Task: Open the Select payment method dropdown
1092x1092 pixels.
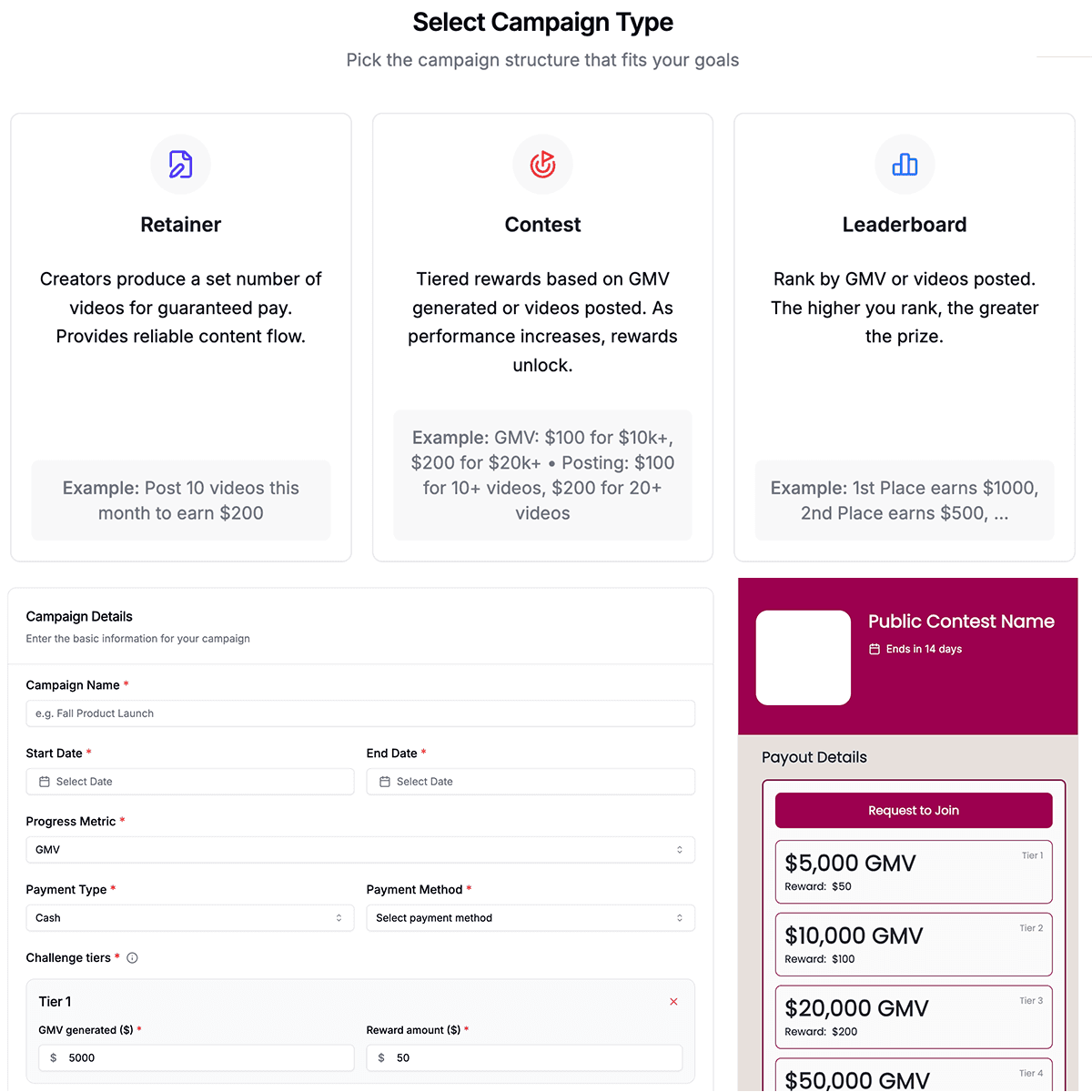Action: click(x=531, y=917)
